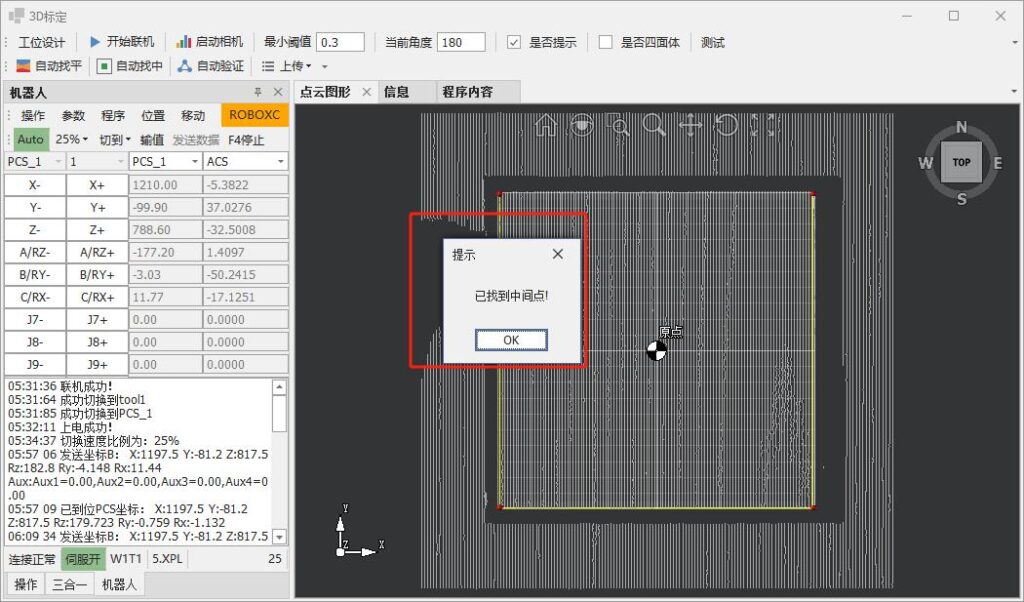Select the pan move arrows icon

(690, 125)
